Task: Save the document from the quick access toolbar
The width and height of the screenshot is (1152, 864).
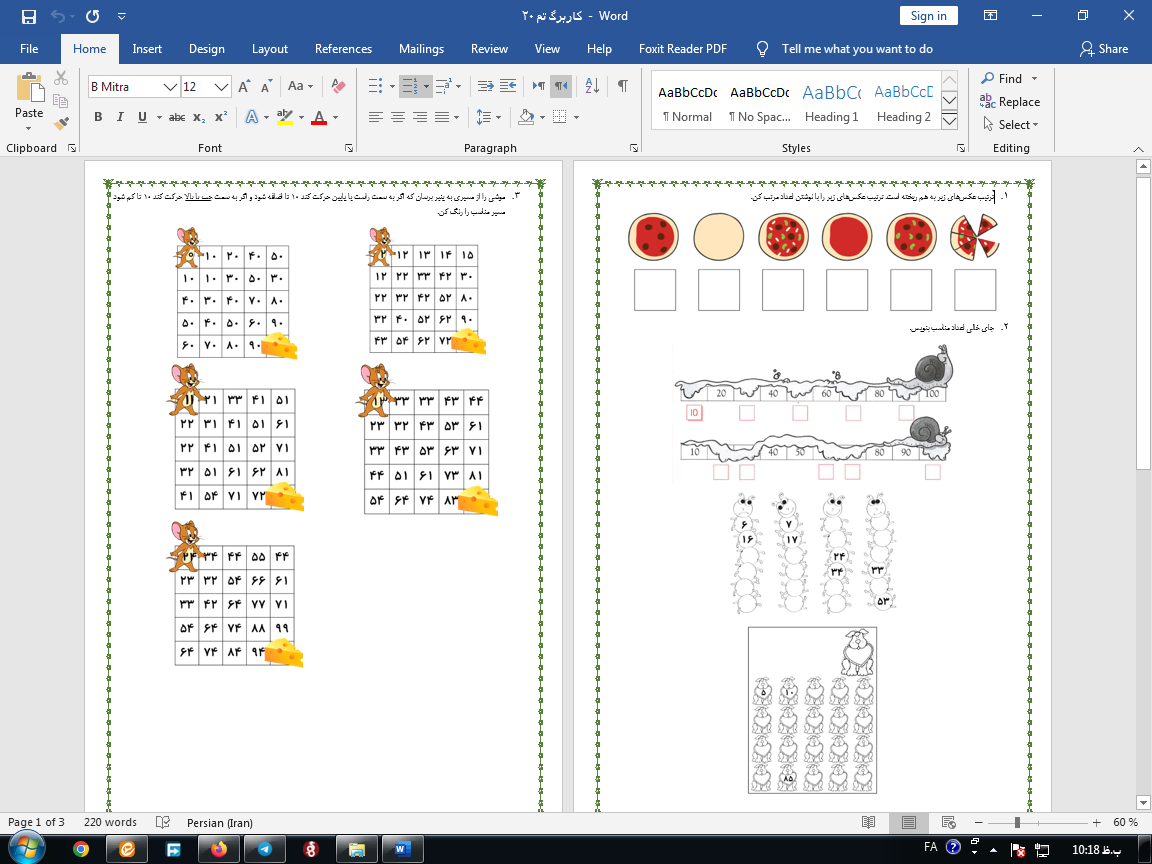Action: (x=28, y=16)
